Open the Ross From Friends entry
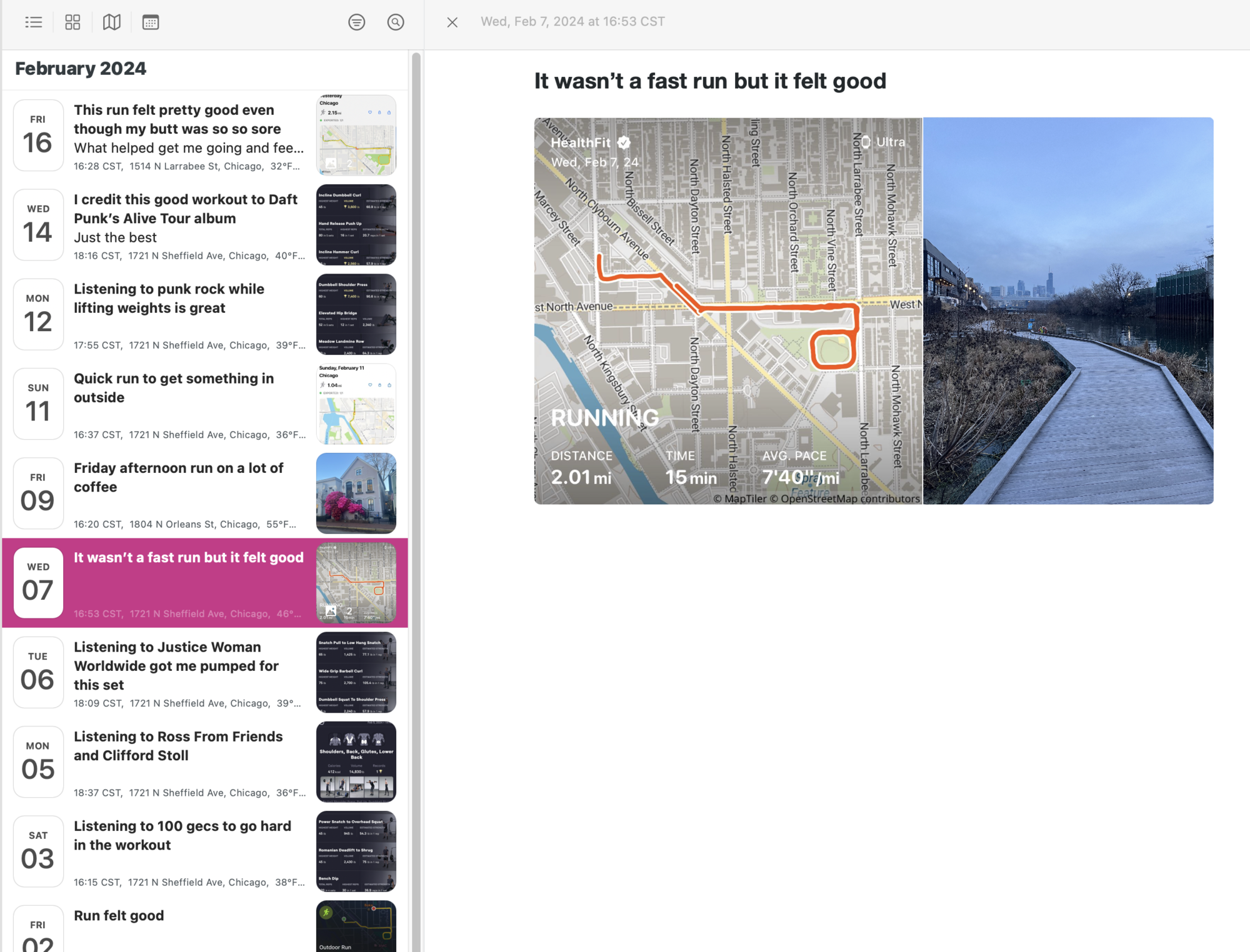The image size is (1250, 952). coord(205,761)
